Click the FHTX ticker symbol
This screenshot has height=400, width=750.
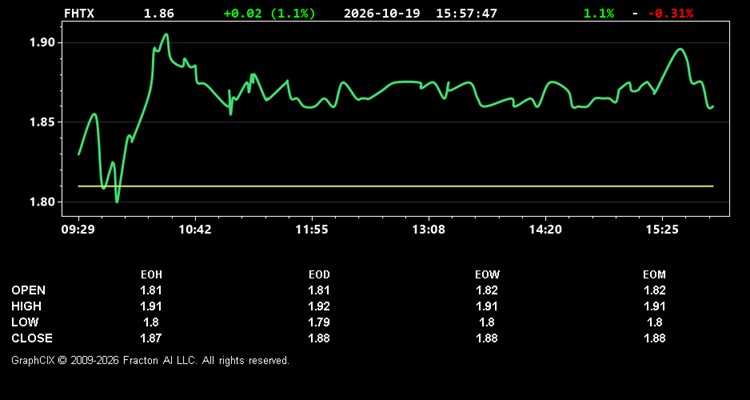click(x=79, y=13)
